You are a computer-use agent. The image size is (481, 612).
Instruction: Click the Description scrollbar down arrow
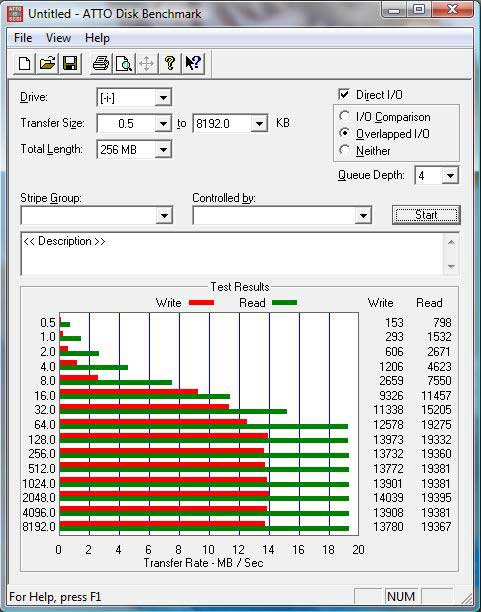tap(451, 267)
